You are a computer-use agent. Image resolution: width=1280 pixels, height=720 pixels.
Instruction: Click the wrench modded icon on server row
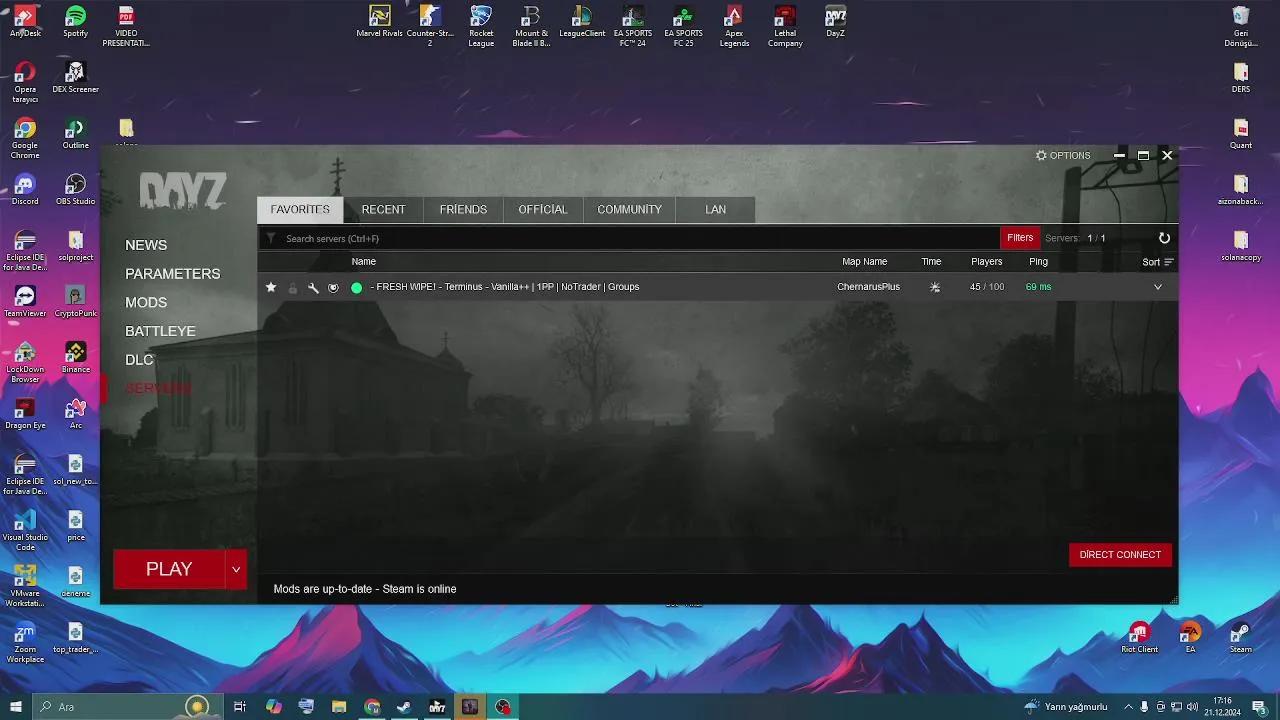pyautogui.click(x=313, y=288)
